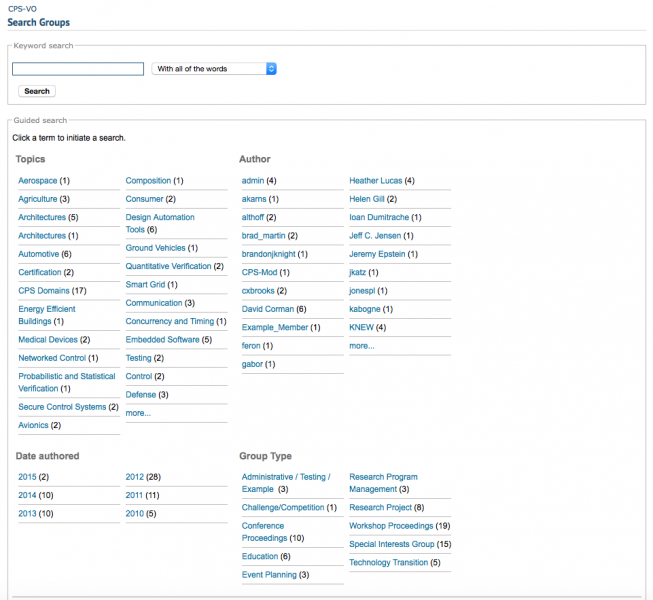
Task: Open the Aerospace topic link
Action: coord(37,181)
